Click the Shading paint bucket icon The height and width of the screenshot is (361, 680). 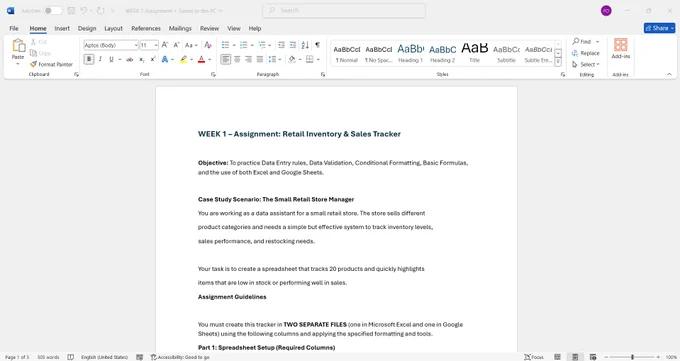pos(292,59)
